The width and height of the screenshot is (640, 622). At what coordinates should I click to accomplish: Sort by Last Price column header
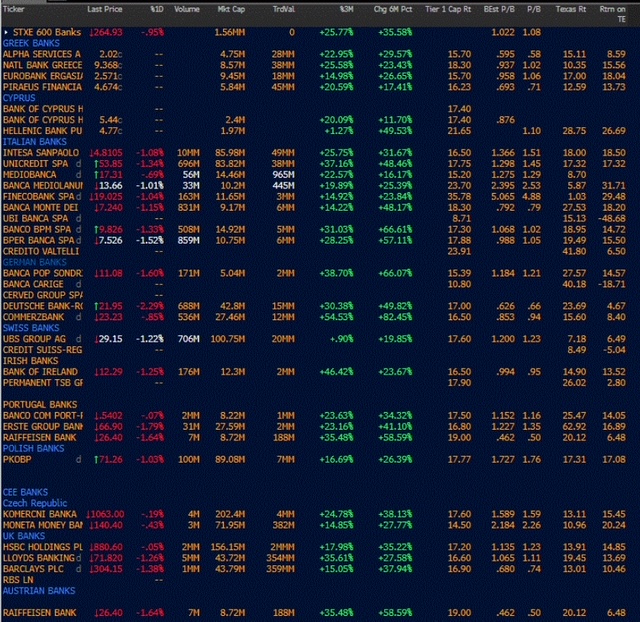(x=106, y=9)
